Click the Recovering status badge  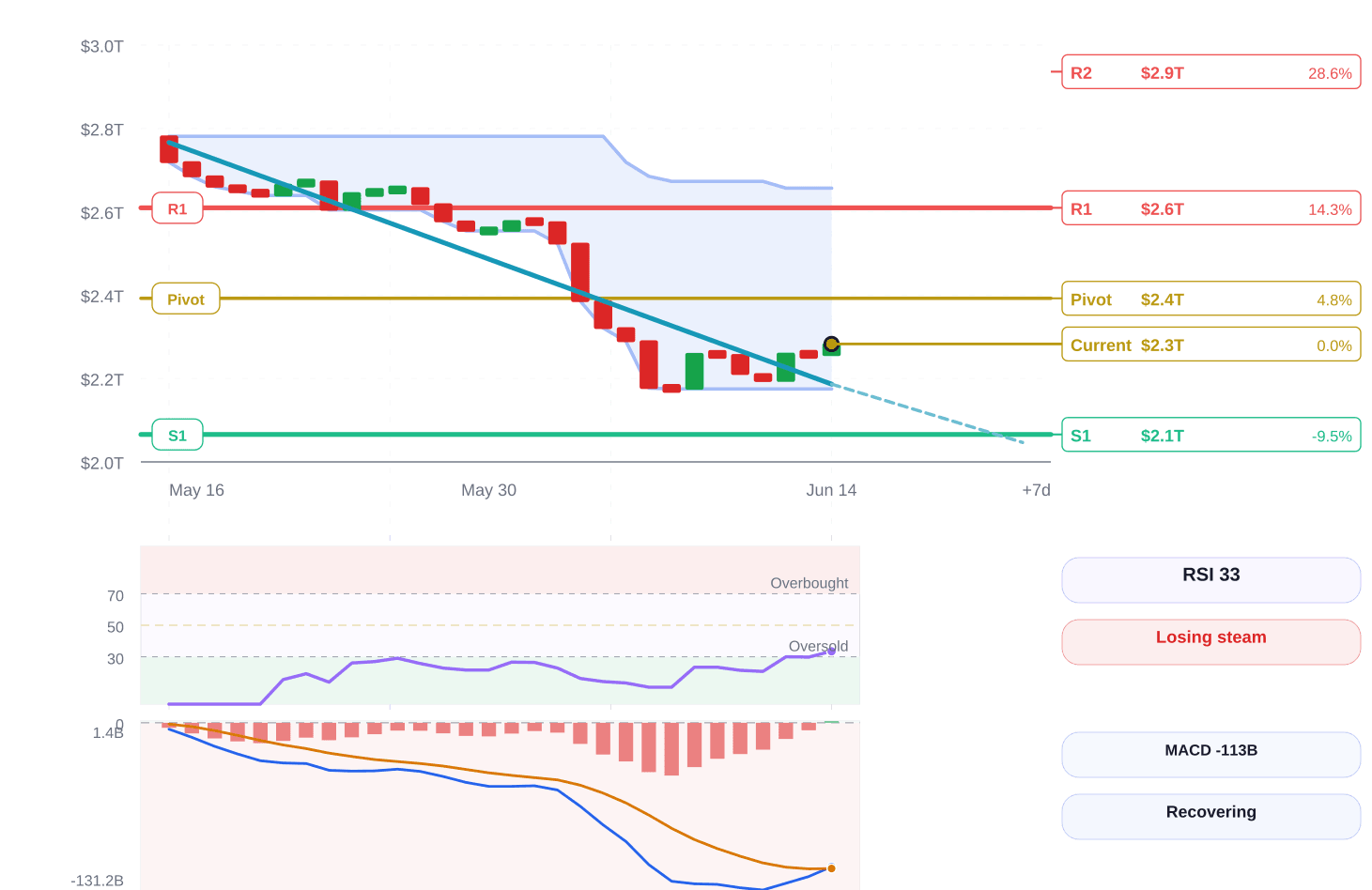1210,817
